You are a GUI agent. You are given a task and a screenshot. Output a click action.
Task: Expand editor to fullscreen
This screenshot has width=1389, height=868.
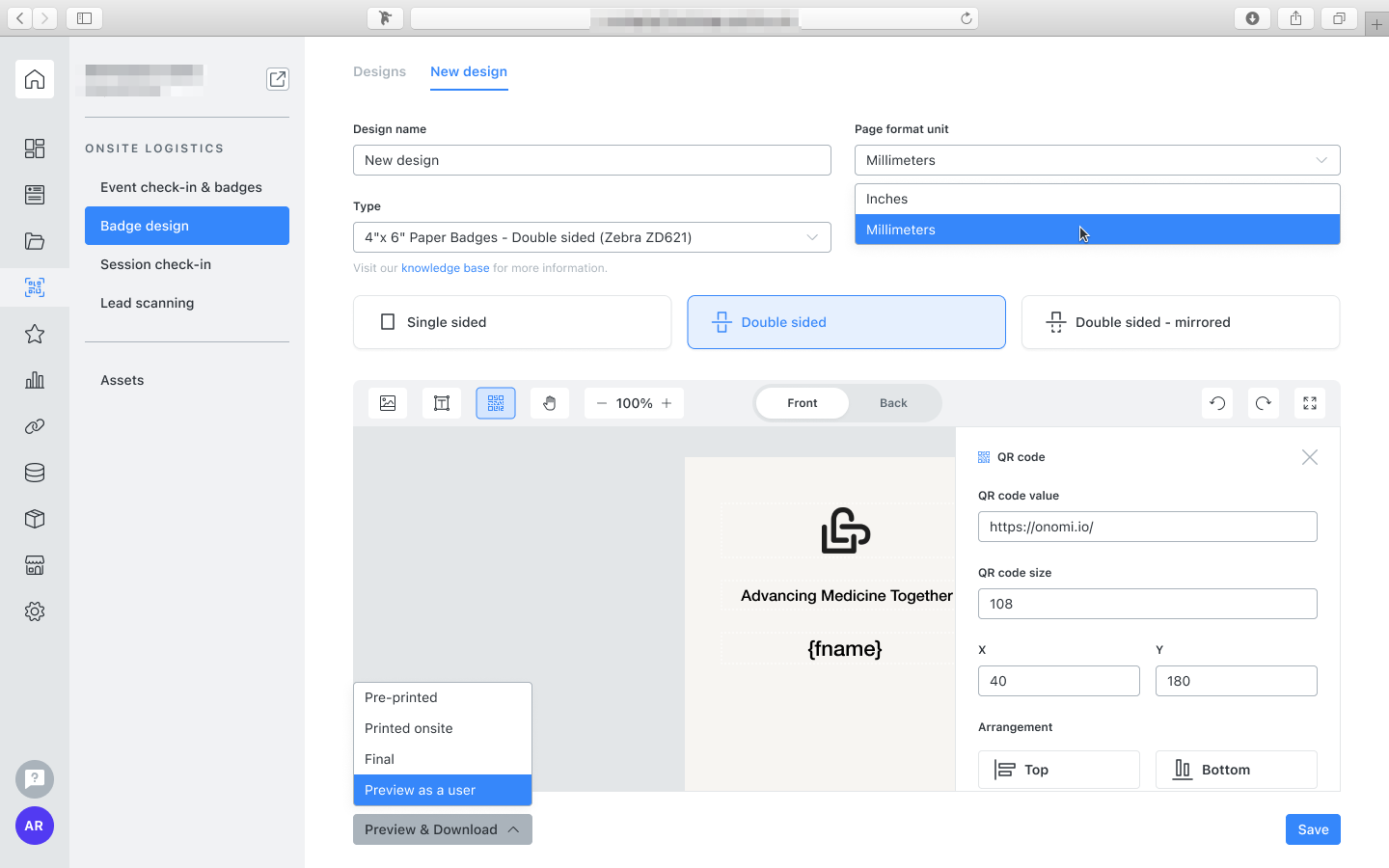(x=1310, y=403)
